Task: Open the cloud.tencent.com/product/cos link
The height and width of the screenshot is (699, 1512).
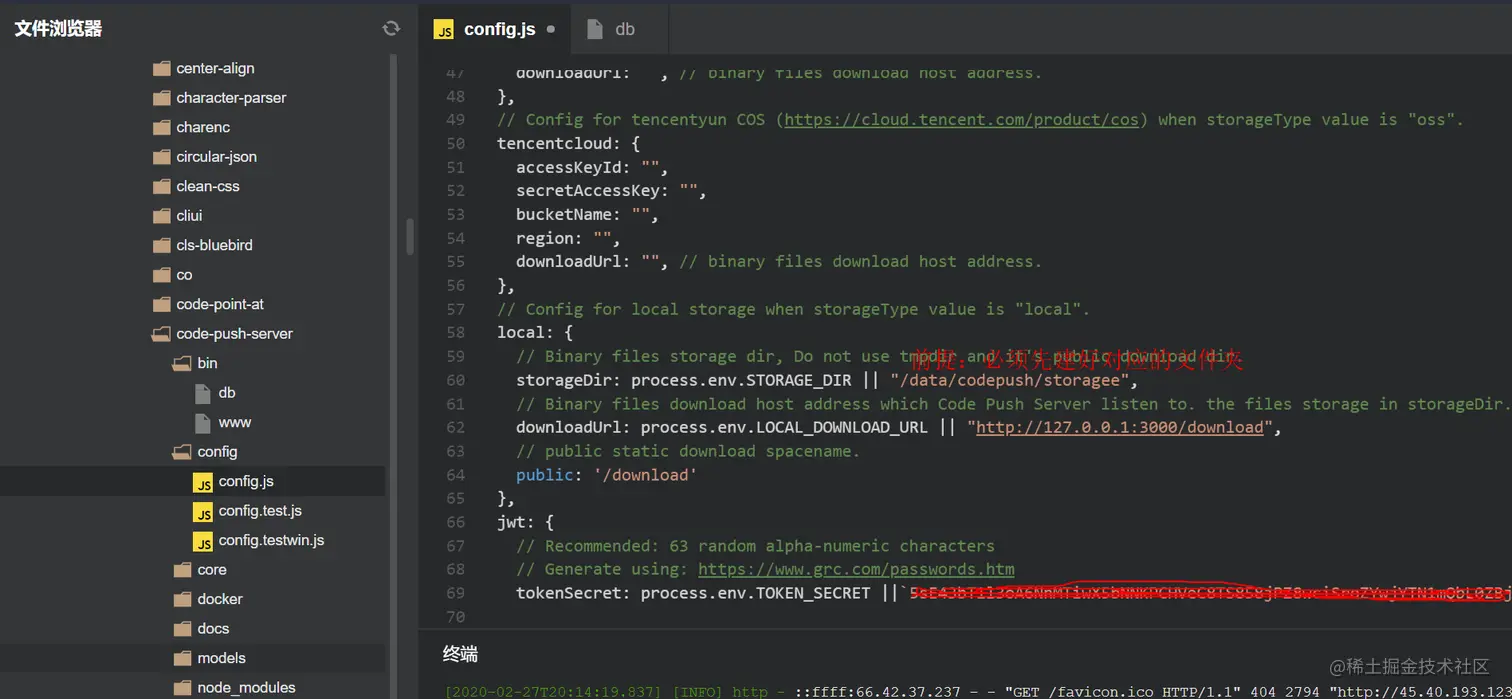Action: point(961,120)
